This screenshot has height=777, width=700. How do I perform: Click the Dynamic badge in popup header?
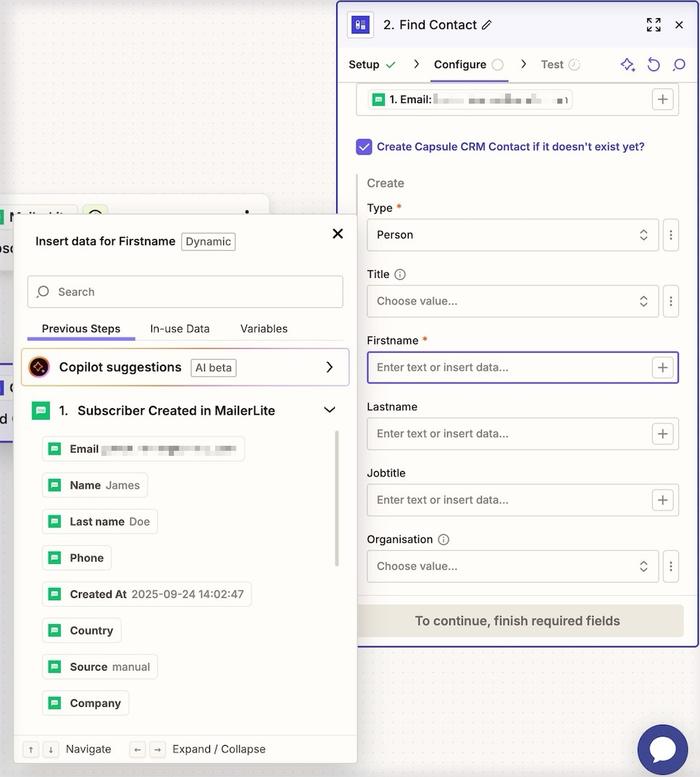[208, 242]
